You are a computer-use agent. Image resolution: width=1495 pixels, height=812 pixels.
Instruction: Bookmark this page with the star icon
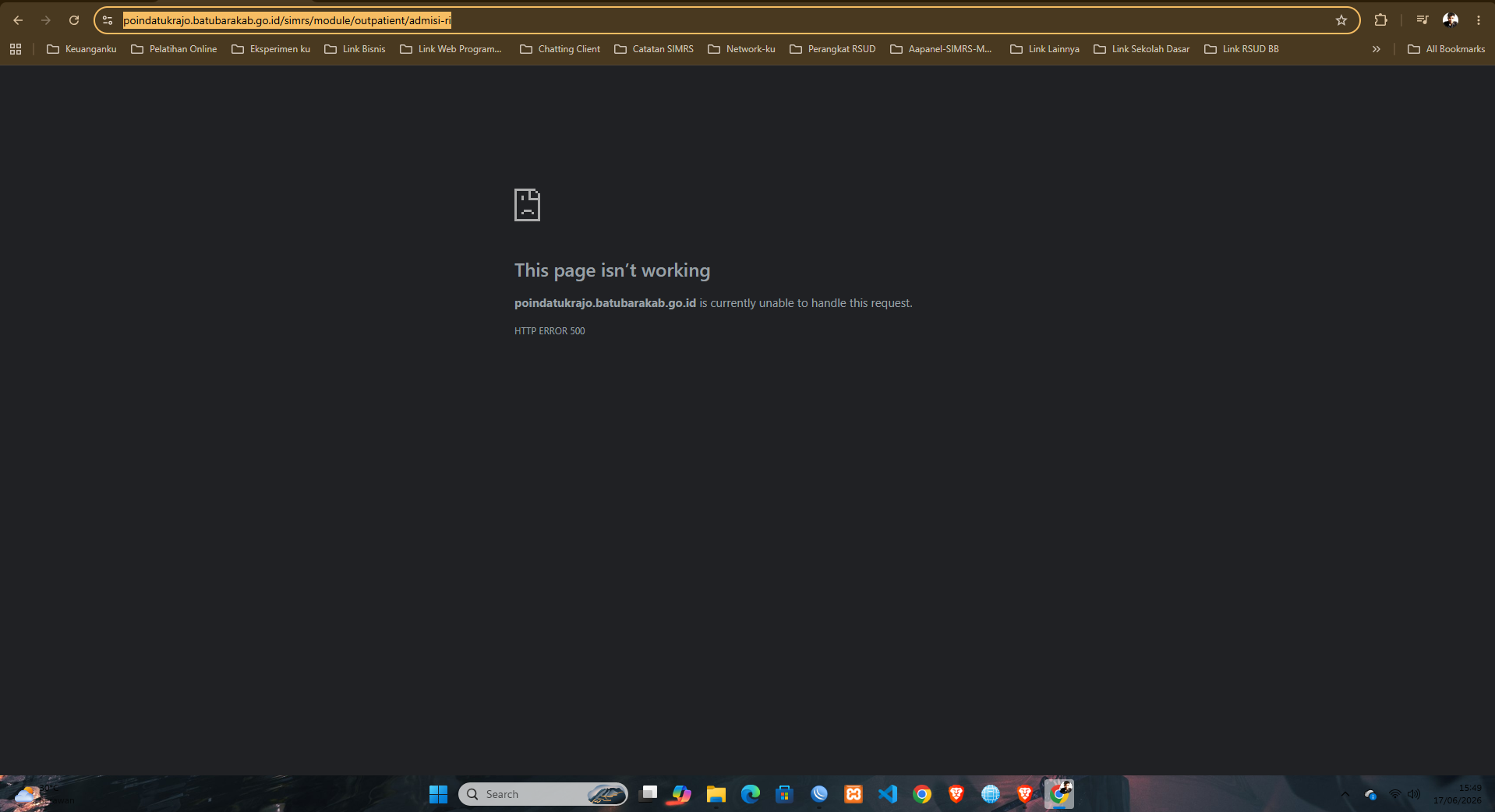[x=1341, y=20]
